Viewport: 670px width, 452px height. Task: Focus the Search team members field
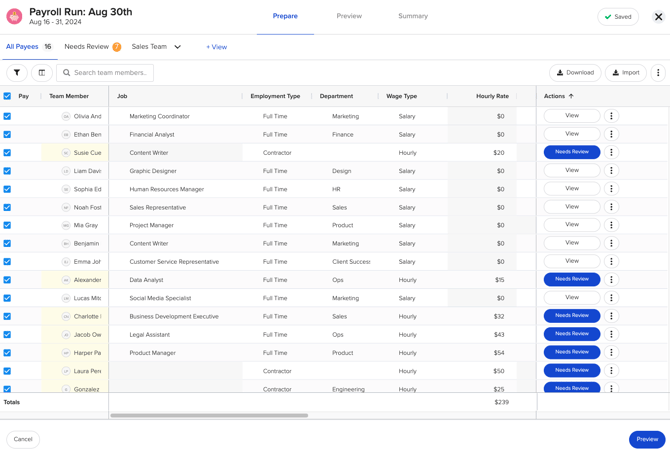(x=105, y=73)
